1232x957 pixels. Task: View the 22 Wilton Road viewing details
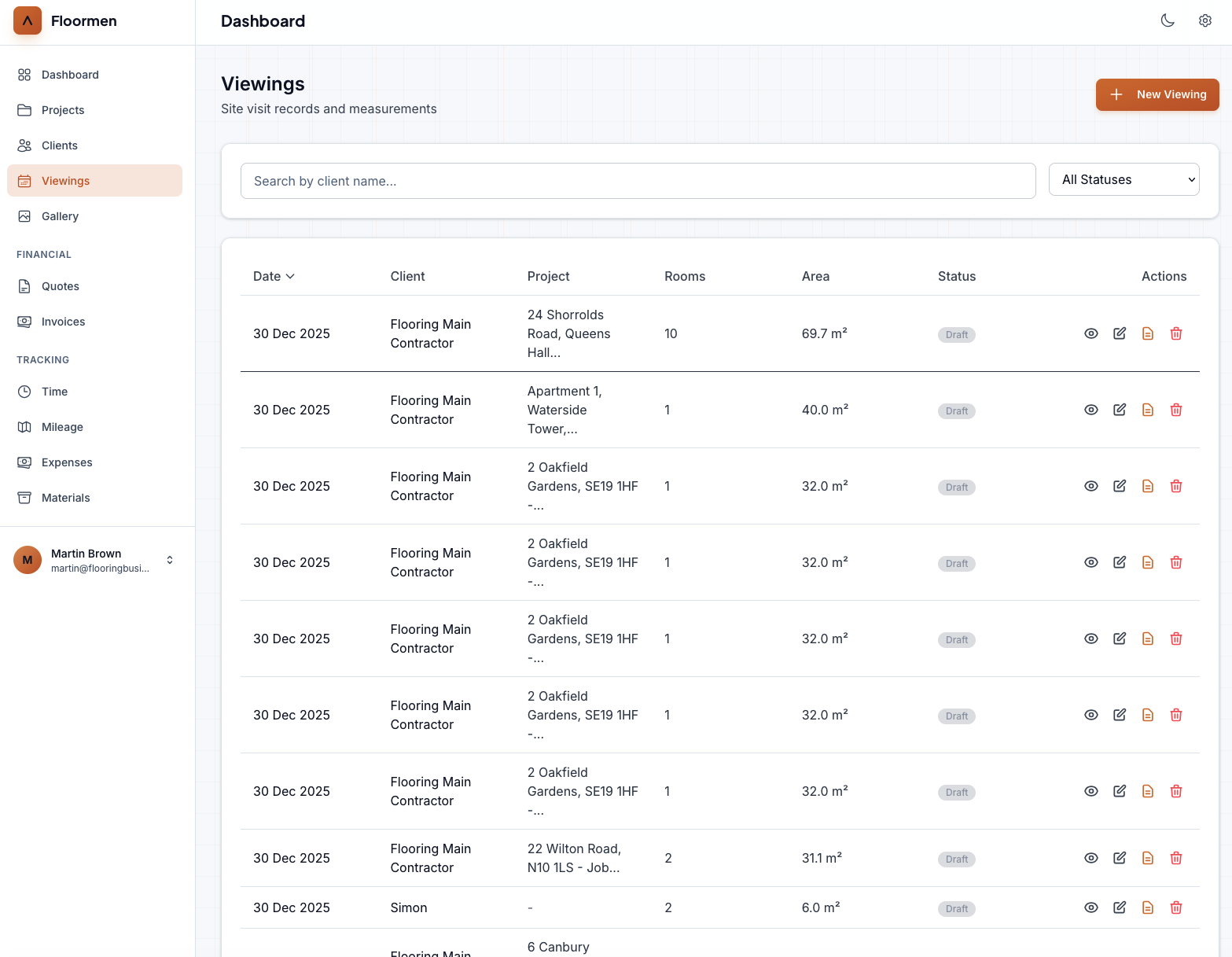pos(1090,858)
